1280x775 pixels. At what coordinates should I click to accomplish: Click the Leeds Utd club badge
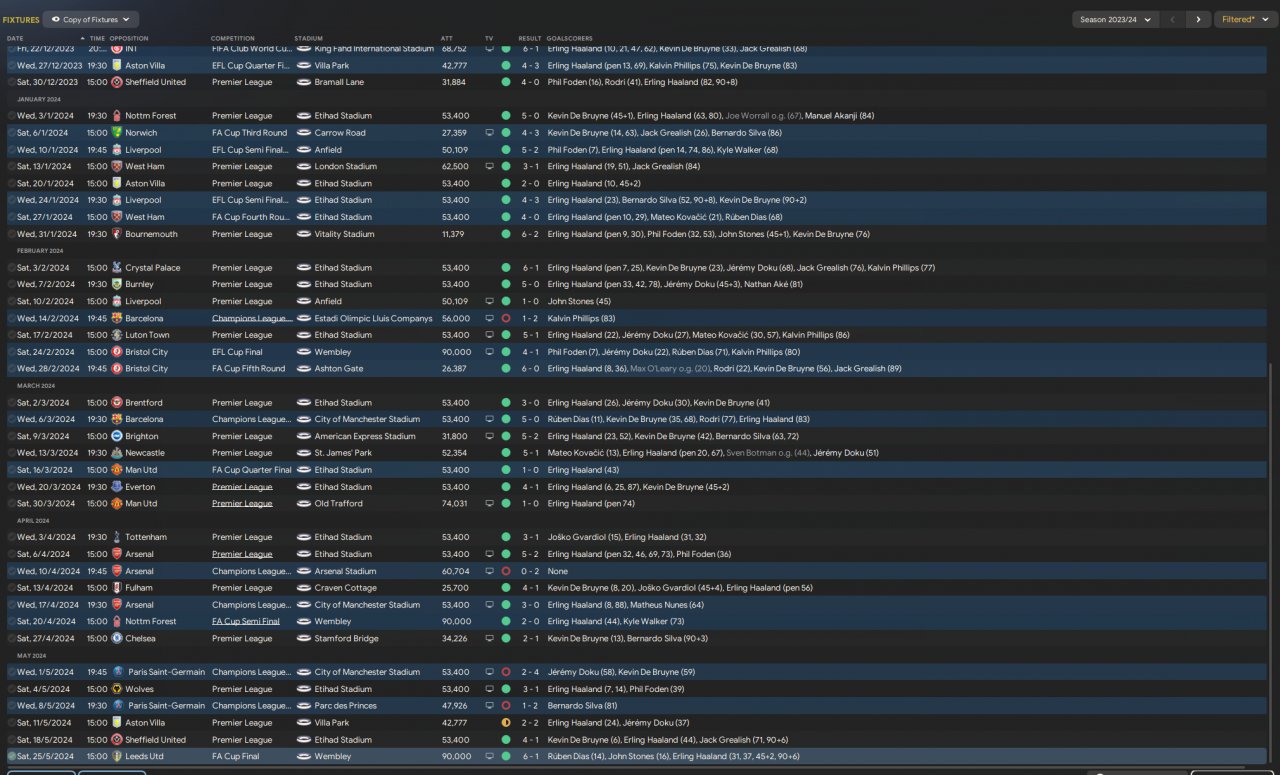pos(117,757)
